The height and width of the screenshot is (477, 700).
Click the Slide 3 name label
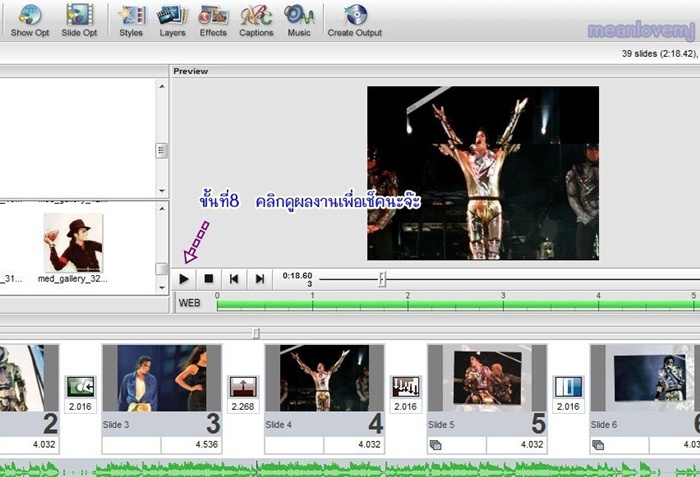pyautogui.click(x=116, y=425)
